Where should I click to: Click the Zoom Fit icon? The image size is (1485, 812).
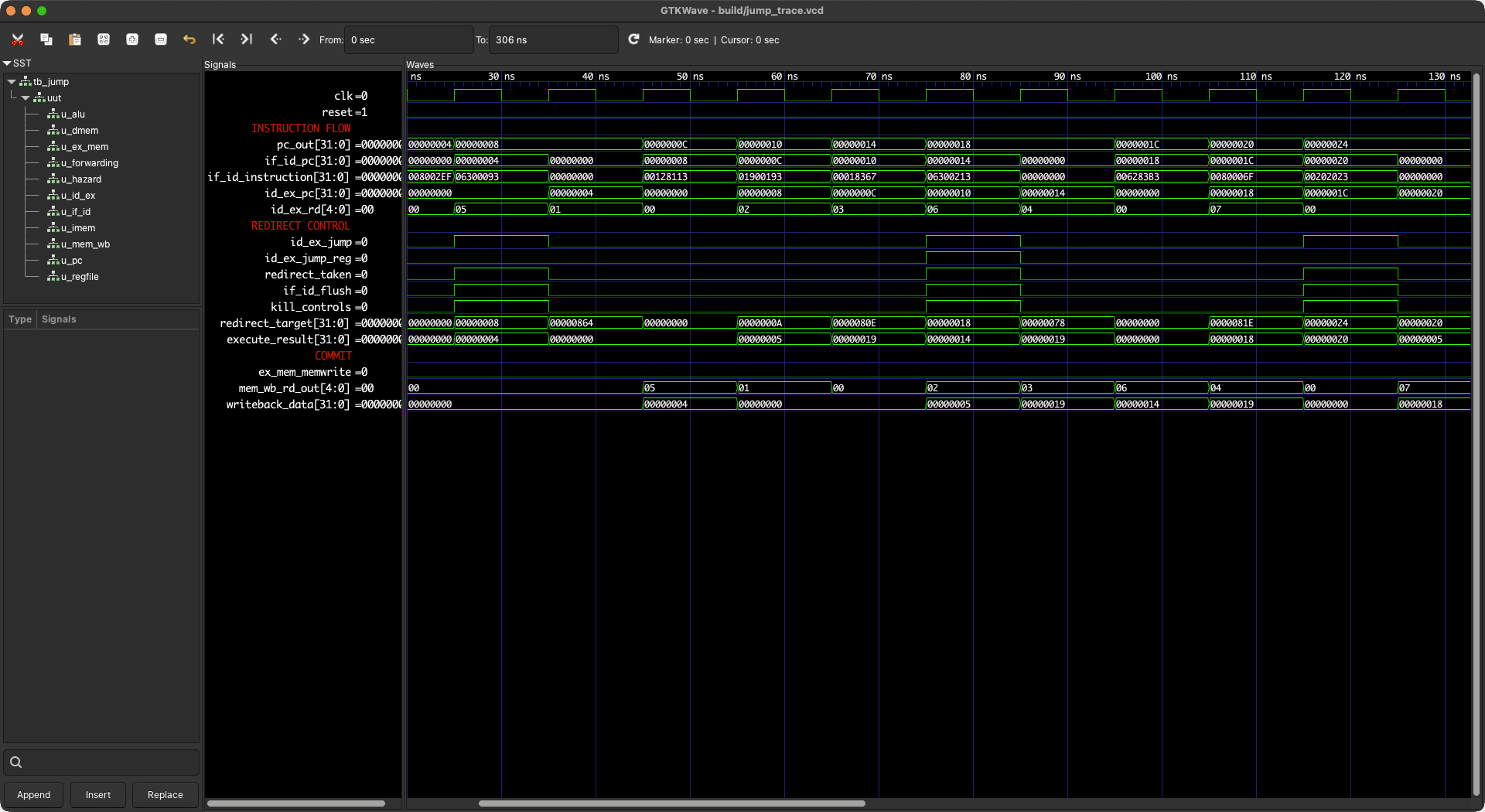point(104,39)
